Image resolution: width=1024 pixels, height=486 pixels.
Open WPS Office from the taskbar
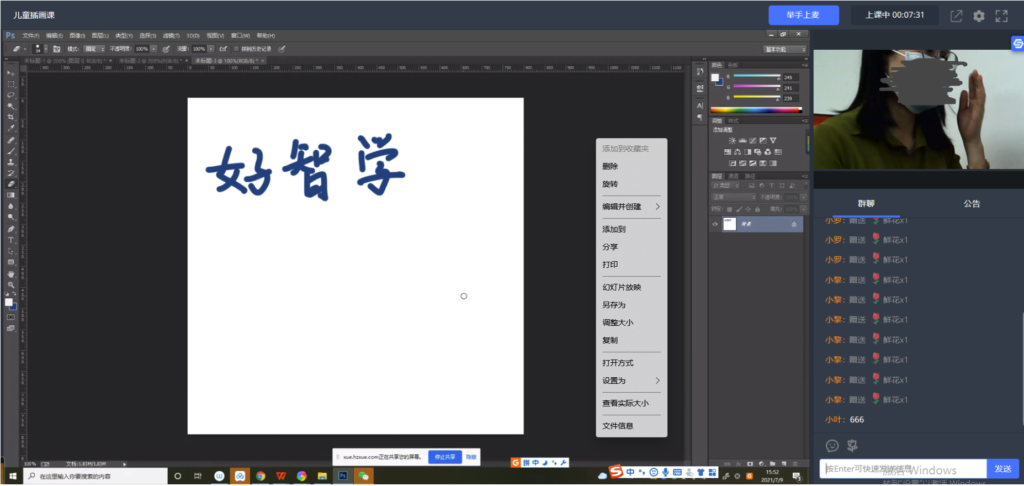coord(281,476)
